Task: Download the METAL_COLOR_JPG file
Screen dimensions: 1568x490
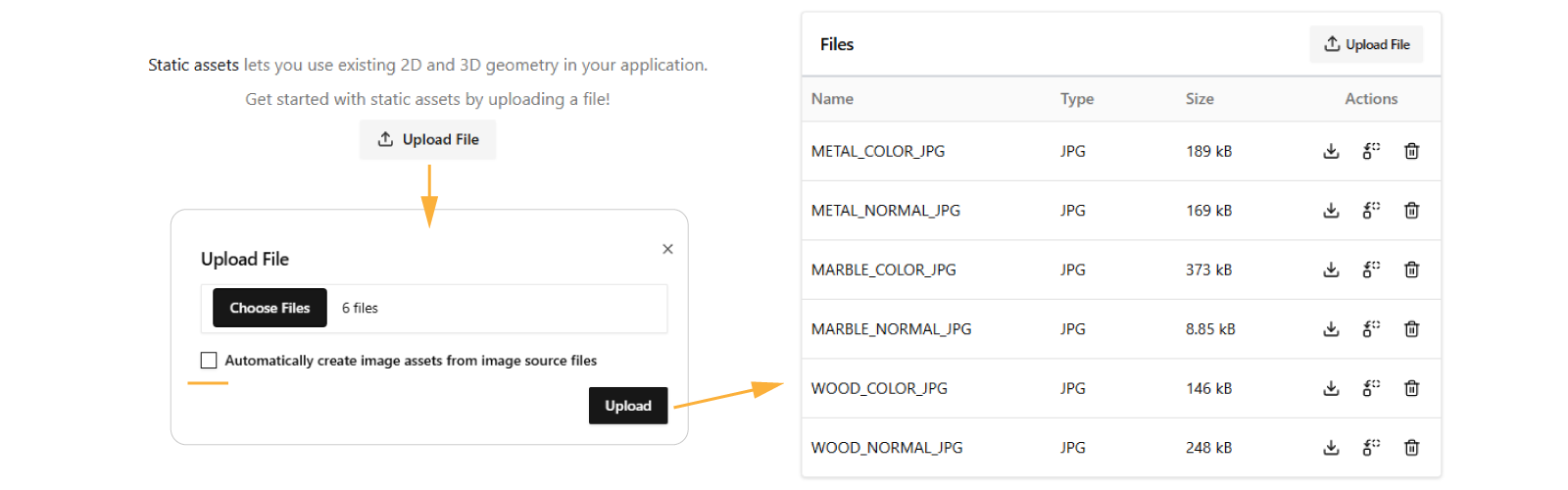Action: pyautogui.click(x=1331, y=151)
